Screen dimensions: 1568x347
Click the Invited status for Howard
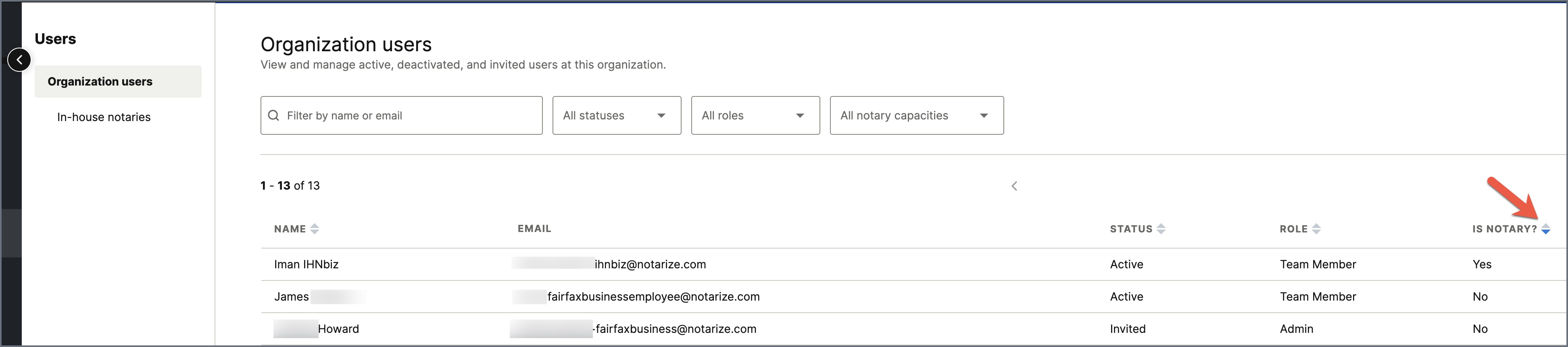[x=1127, y=329]
